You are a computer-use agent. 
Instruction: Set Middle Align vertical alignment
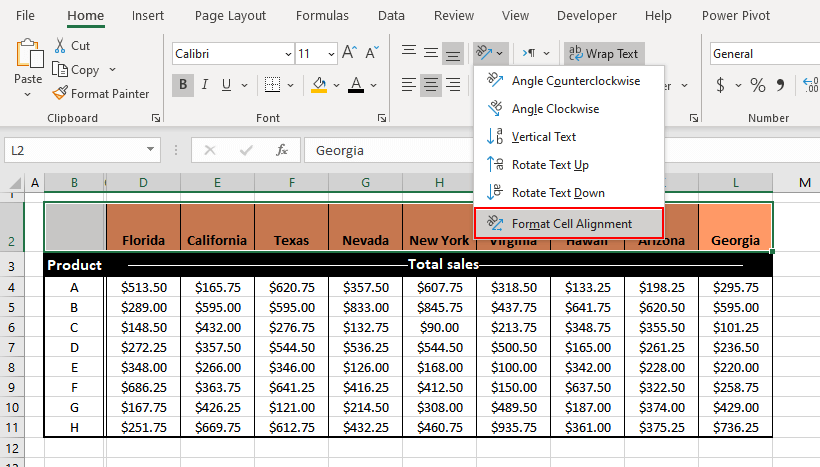[x=431, y=53]
